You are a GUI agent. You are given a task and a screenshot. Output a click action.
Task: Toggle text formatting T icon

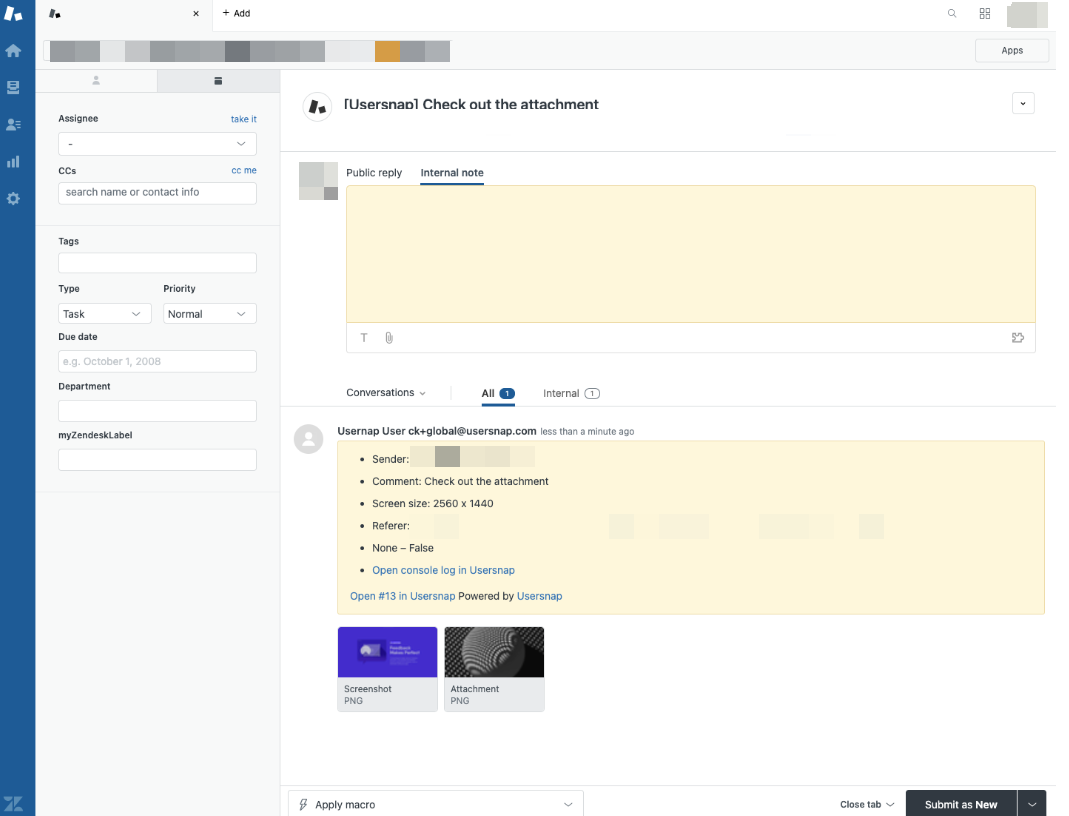point(364,337)
